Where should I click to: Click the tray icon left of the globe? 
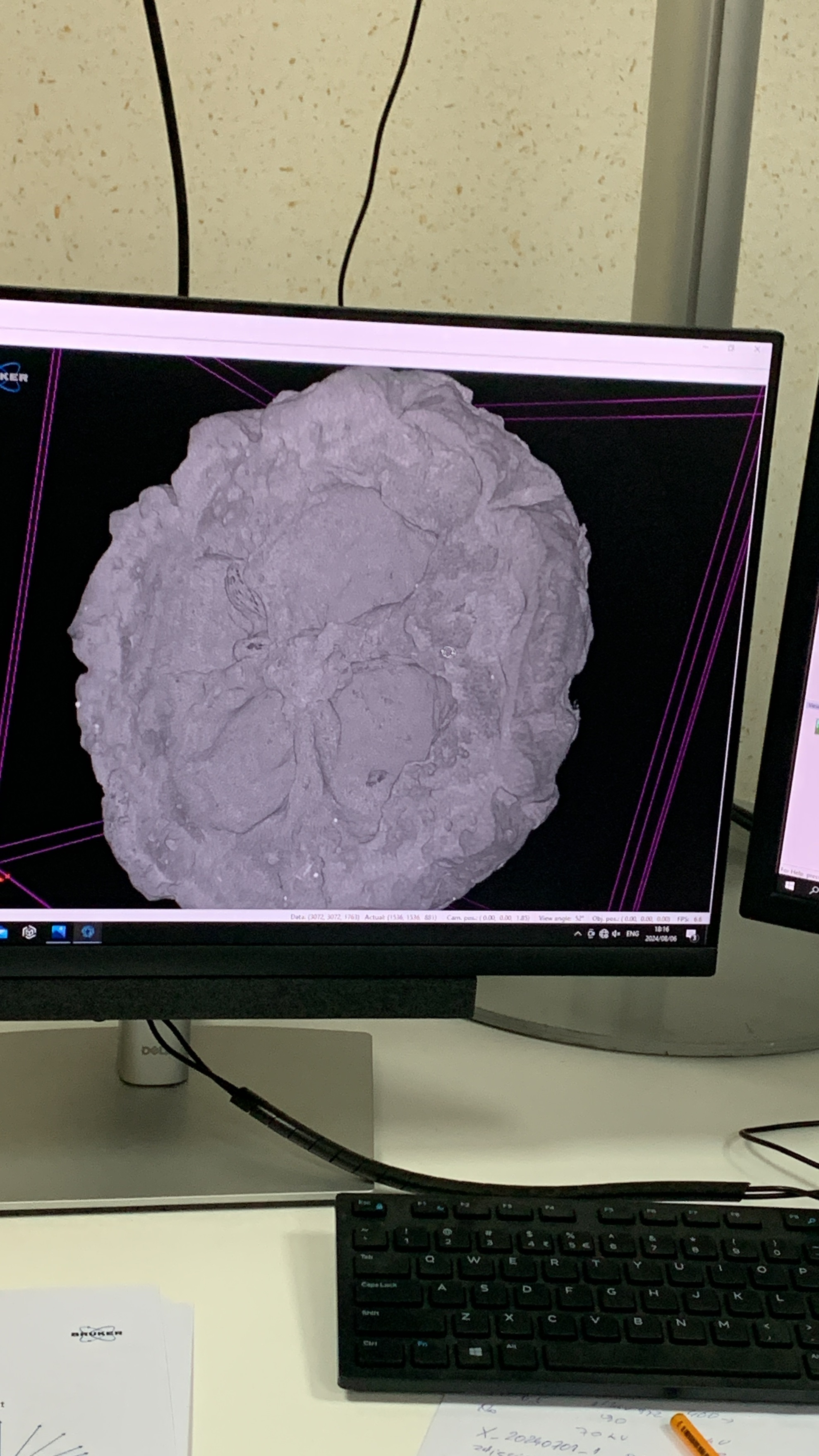(x=591, y=933)
